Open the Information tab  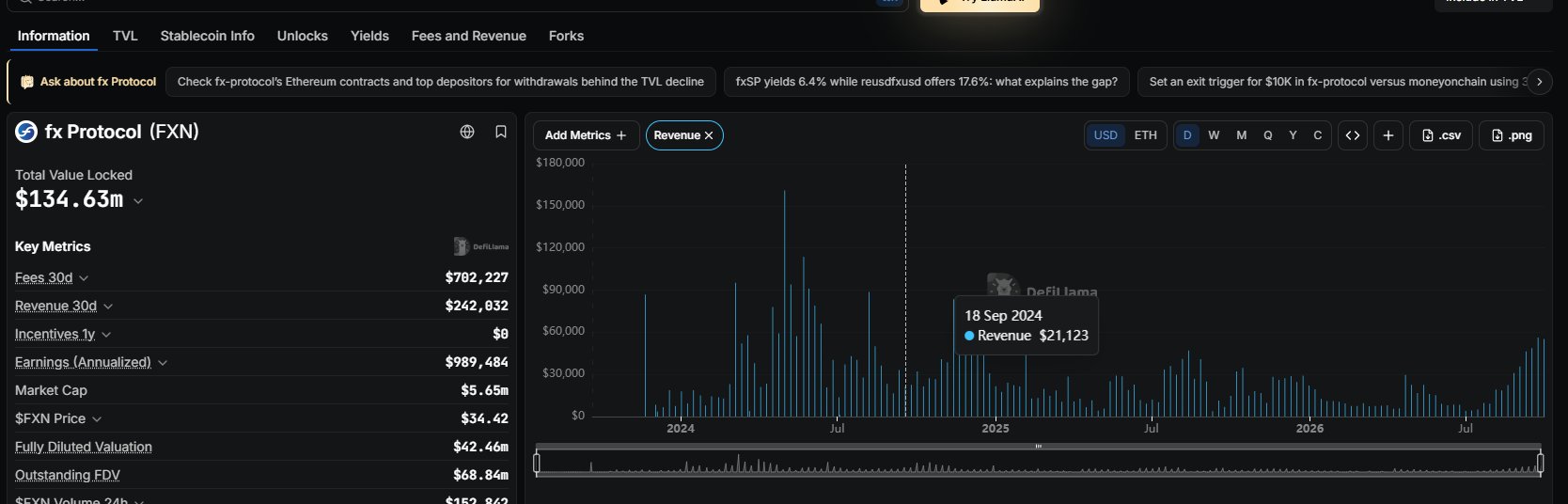point(54,36)
